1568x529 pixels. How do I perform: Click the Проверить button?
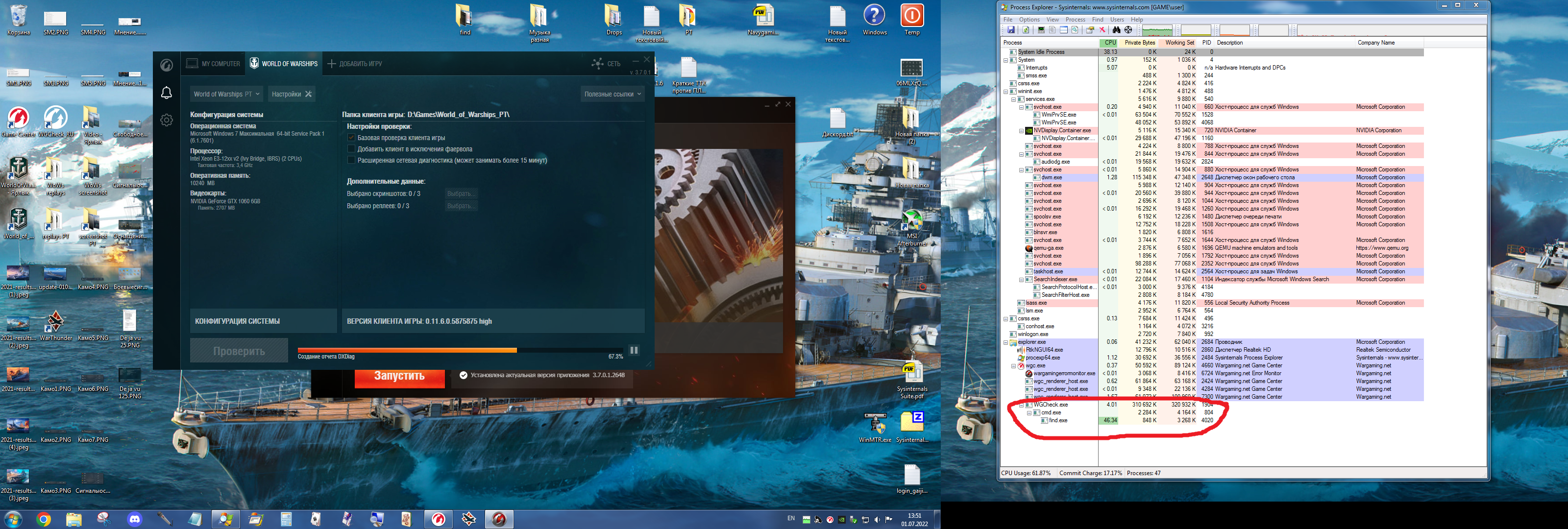[239, 351]
